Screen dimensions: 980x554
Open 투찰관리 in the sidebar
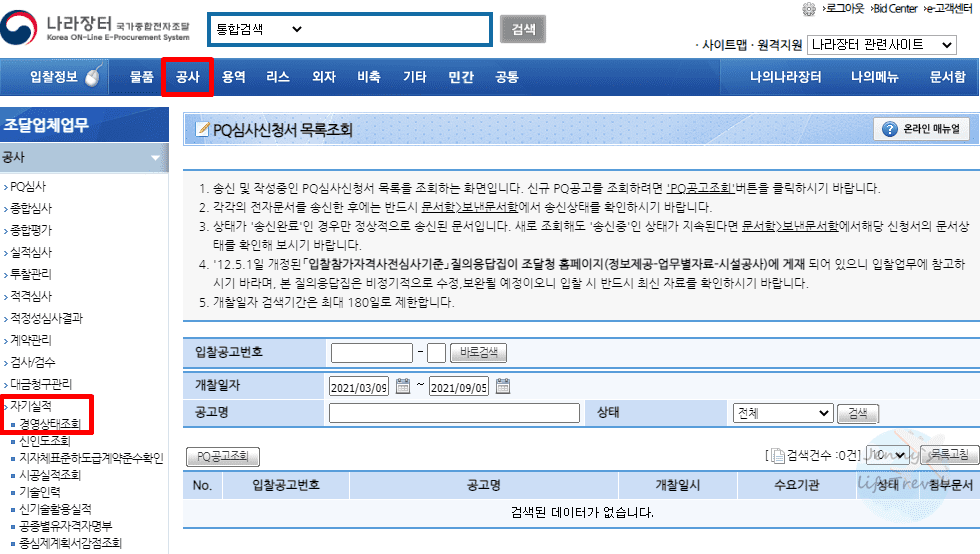point(31,274)
